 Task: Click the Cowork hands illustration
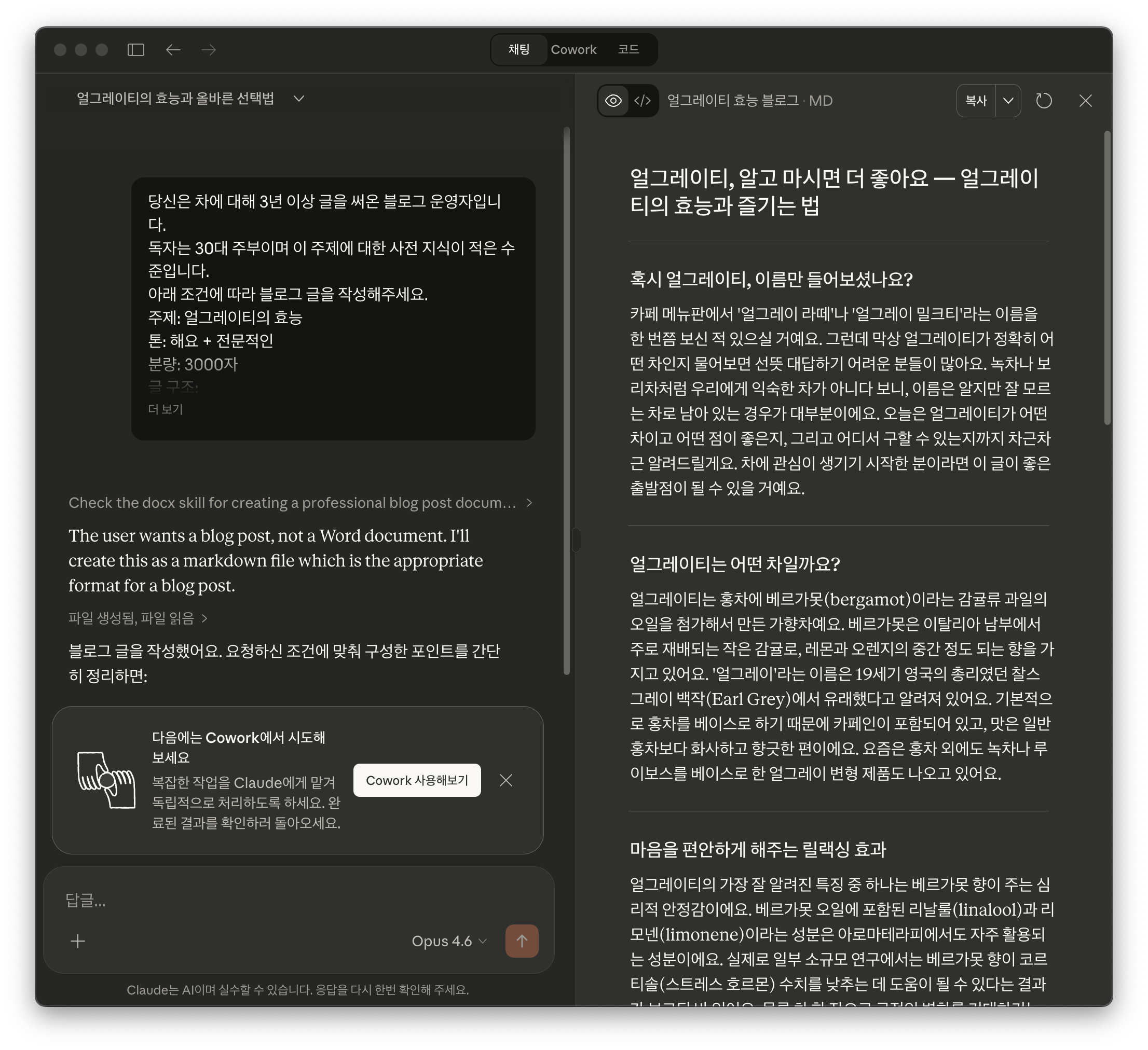coord(106,780)
